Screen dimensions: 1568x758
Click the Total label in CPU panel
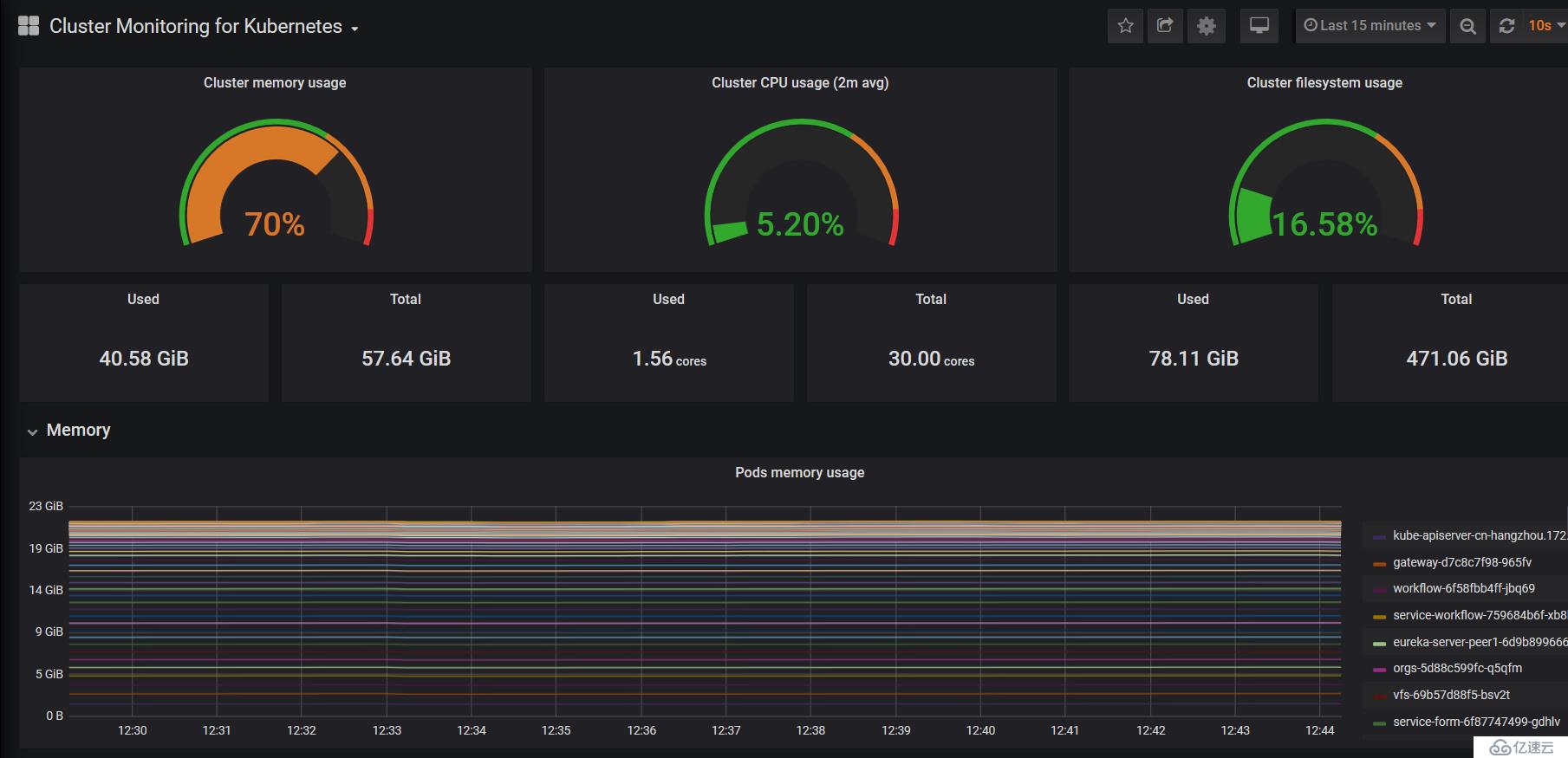tap(931, 299)
